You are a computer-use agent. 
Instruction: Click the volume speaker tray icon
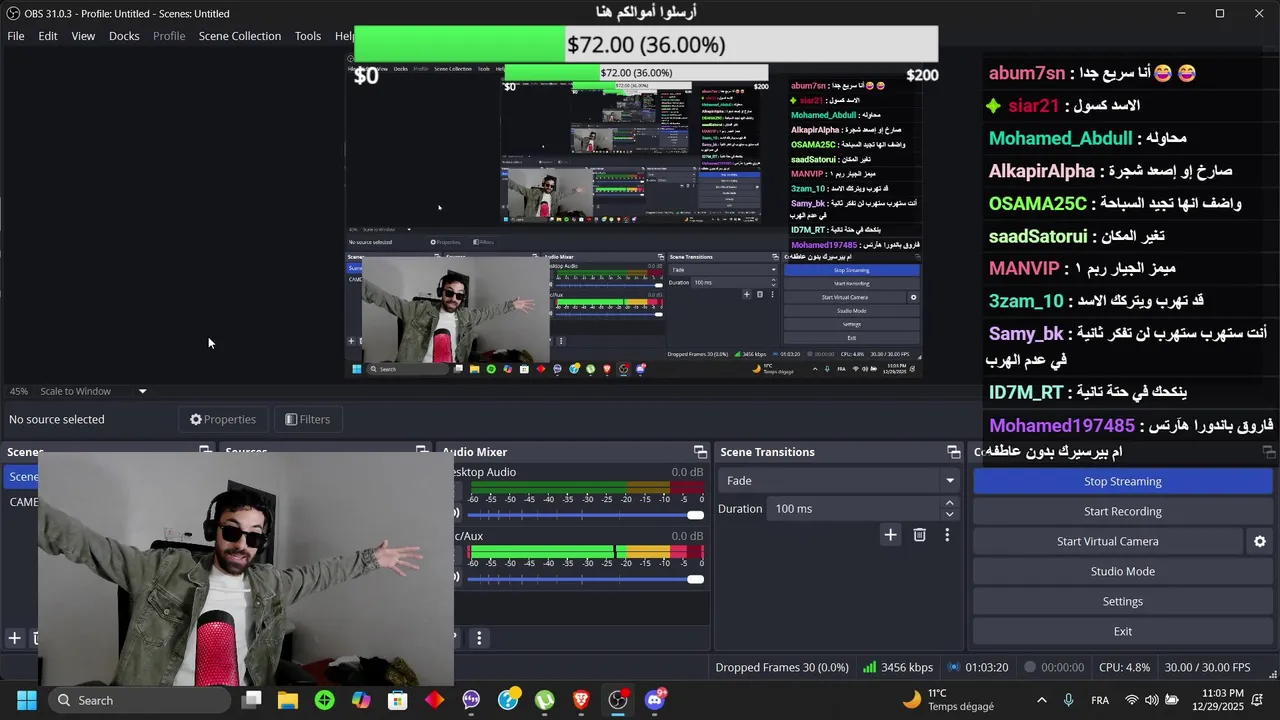tap(1151, 700)
